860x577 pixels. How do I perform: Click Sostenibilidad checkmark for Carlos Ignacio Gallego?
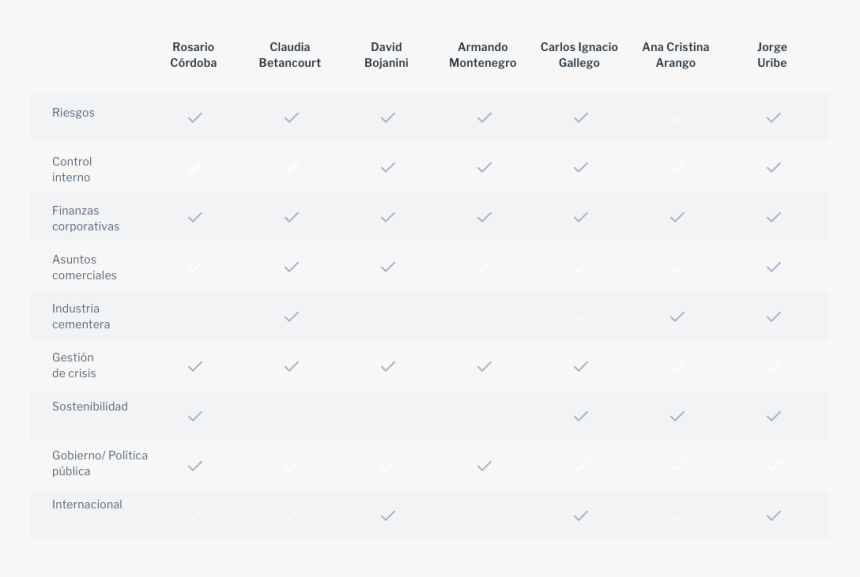click(x=581, y=416)
